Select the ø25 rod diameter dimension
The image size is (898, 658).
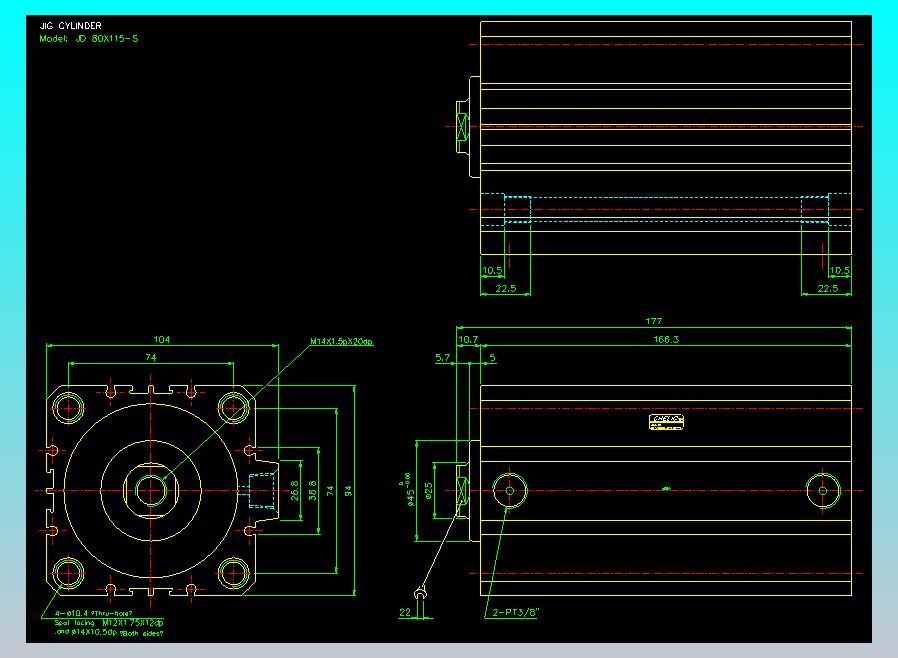click(x=428, y=490)
